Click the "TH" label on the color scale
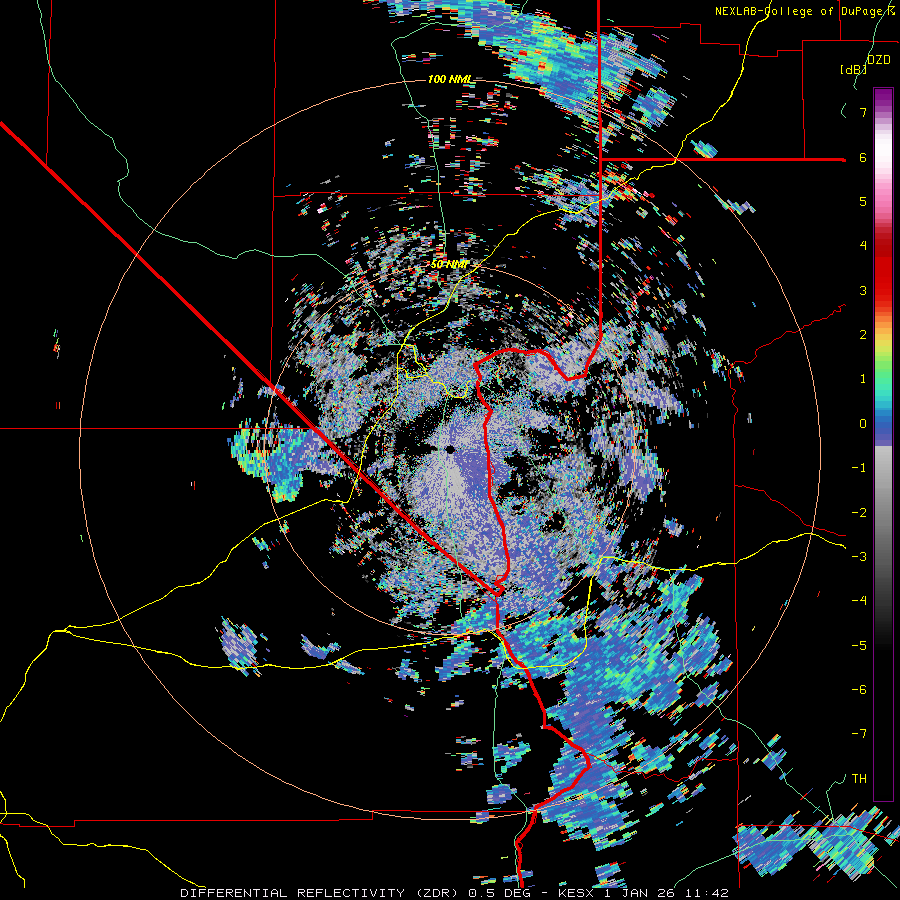 (x=859, y=779)
